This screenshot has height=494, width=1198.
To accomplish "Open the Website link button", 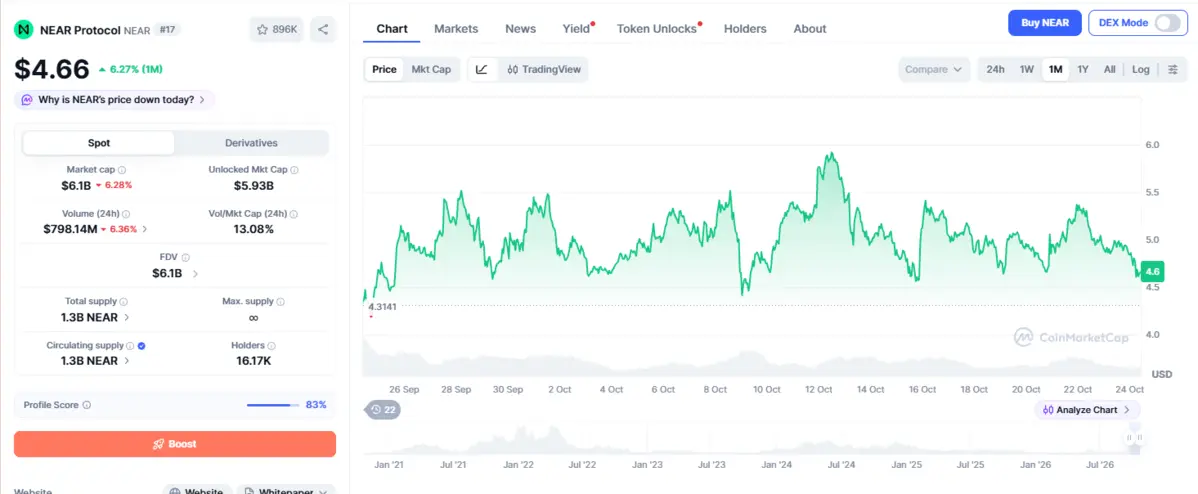I will click(196, 491).
